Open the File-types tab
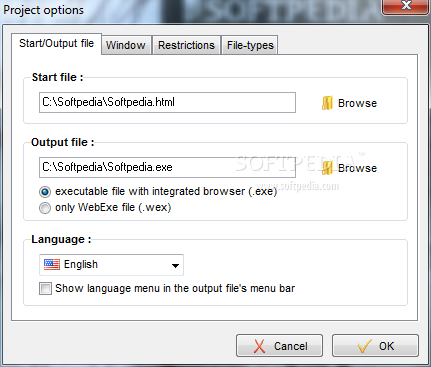 tap(250, 45)
